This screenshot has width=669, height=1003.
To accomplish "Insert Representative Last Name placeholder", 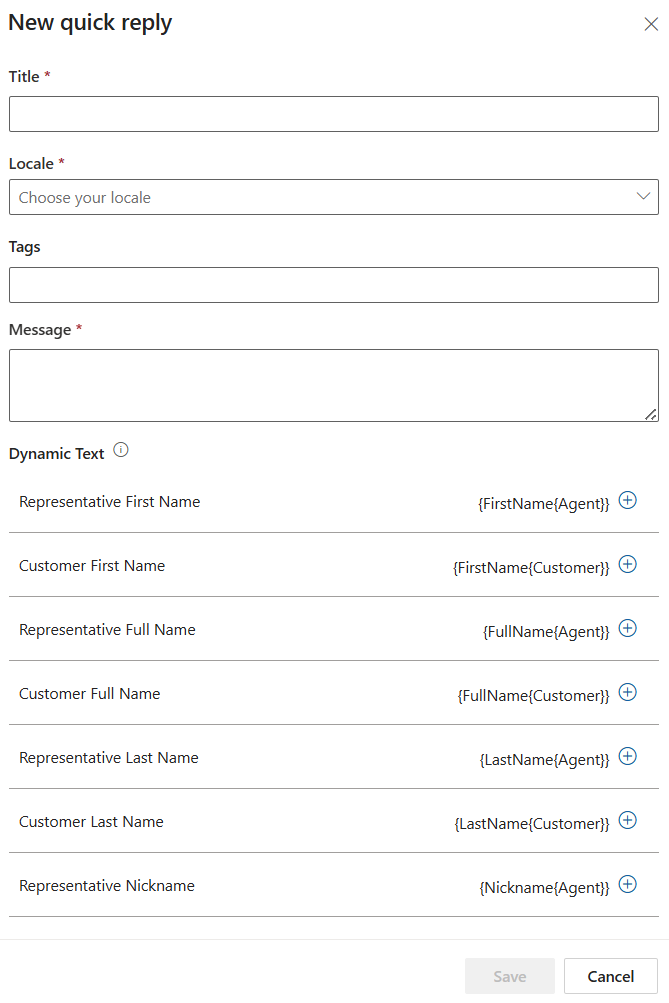I will pos(628,756).
